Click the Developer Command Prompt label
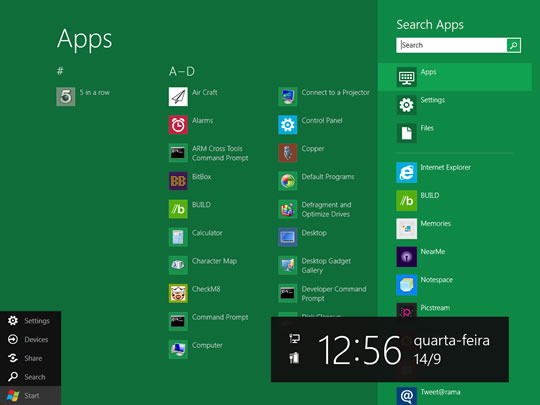This screenshot has width=540, height=405. [x=334, y=293]
